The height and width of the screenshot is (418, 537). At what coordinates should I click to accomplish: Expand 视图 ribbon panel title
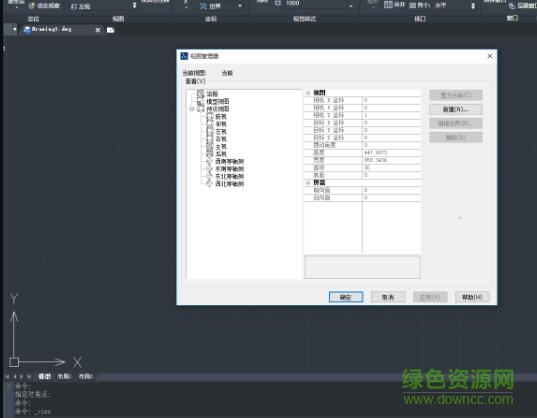pos(118,18)
